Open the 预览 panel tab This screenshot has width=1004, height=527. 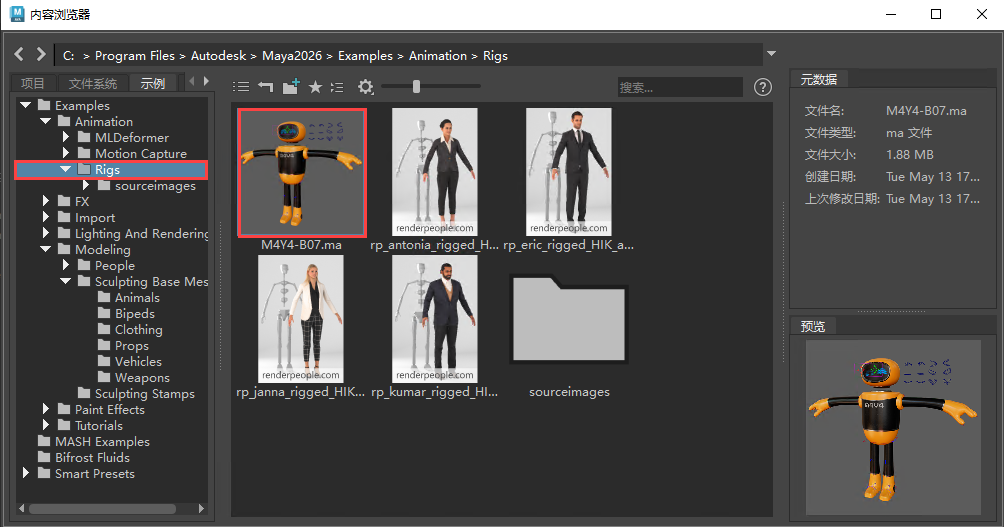[813, 327]
